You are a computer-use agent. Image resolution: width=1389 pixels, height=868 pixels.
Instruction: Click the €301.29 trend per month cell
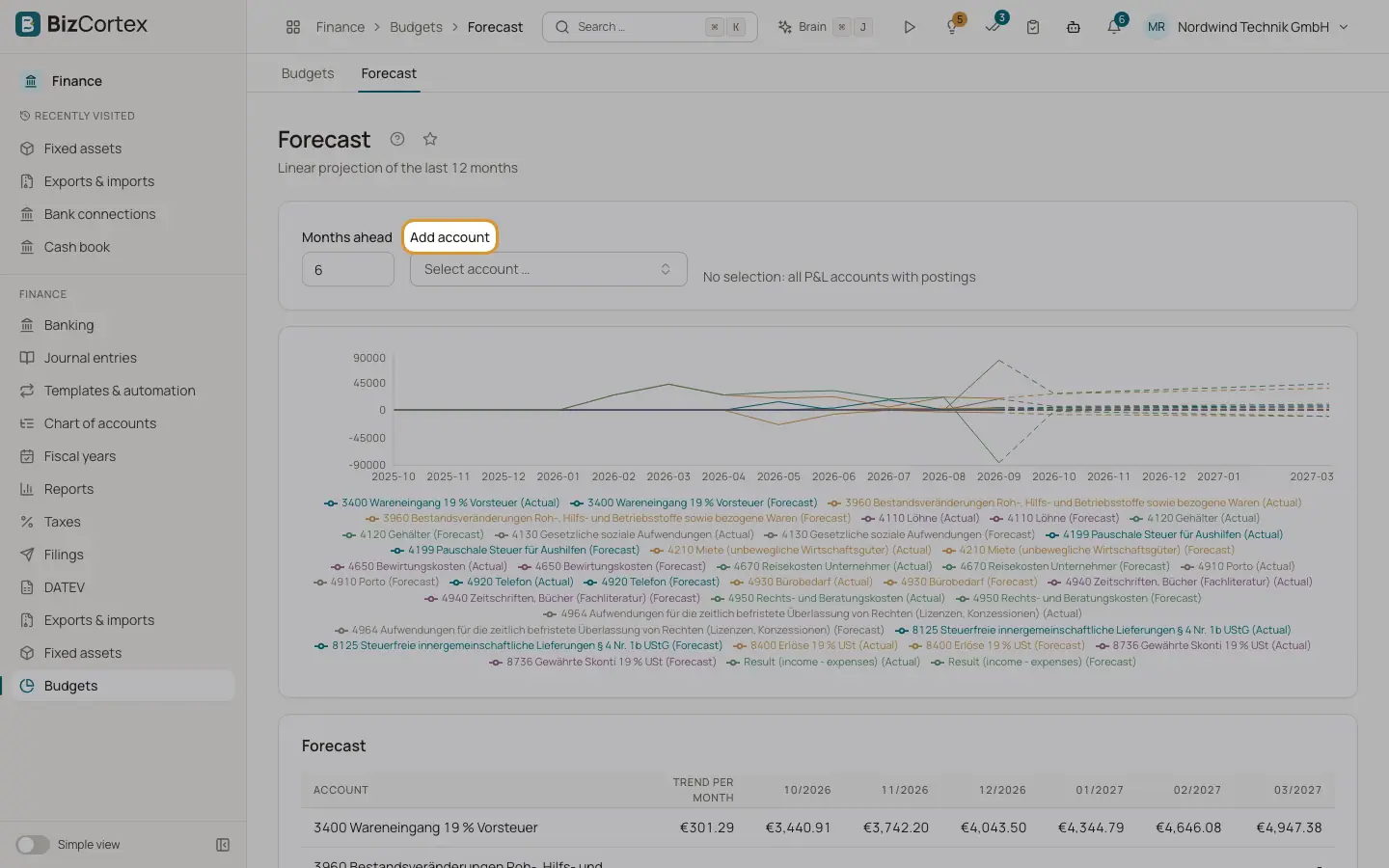pos(706,827)
